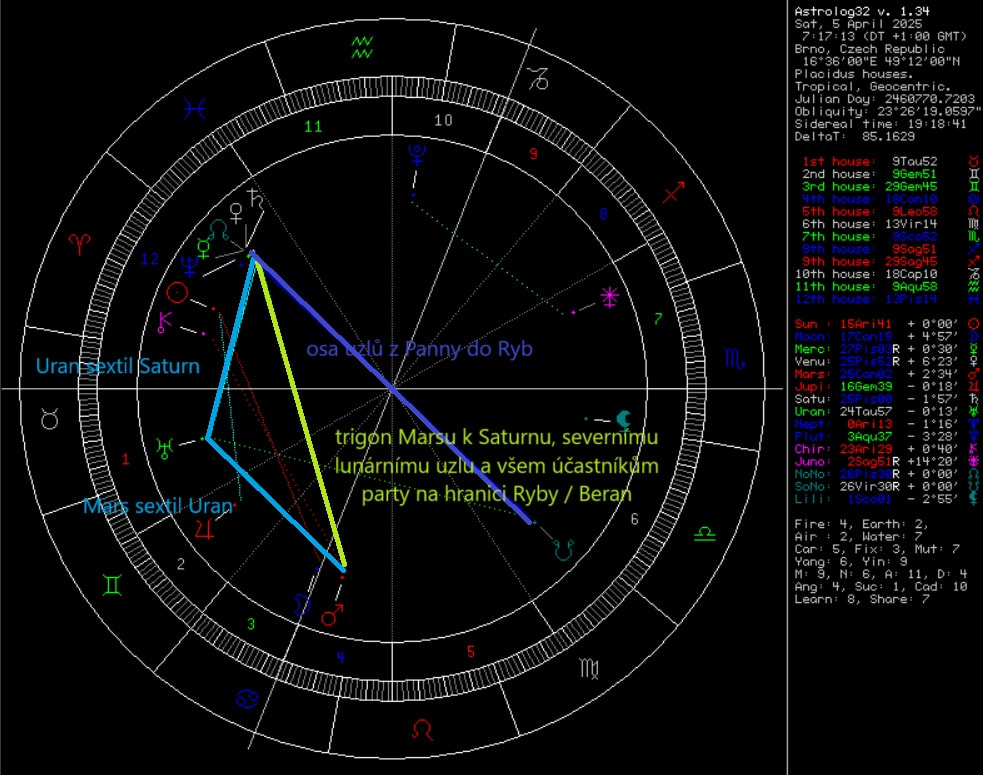Click the blue Neptune trident glyph
The width and height of the screenshot is (983, 775).
click(188, 265)
